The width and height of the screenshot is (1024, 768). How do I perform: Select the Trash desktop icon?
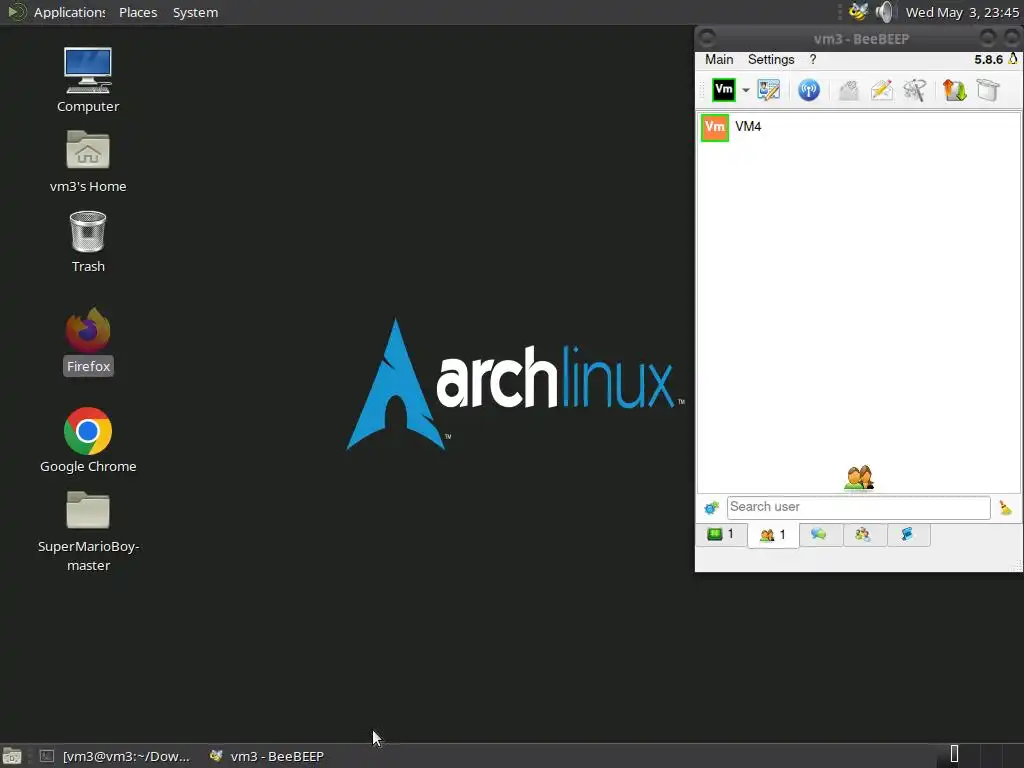88,242
